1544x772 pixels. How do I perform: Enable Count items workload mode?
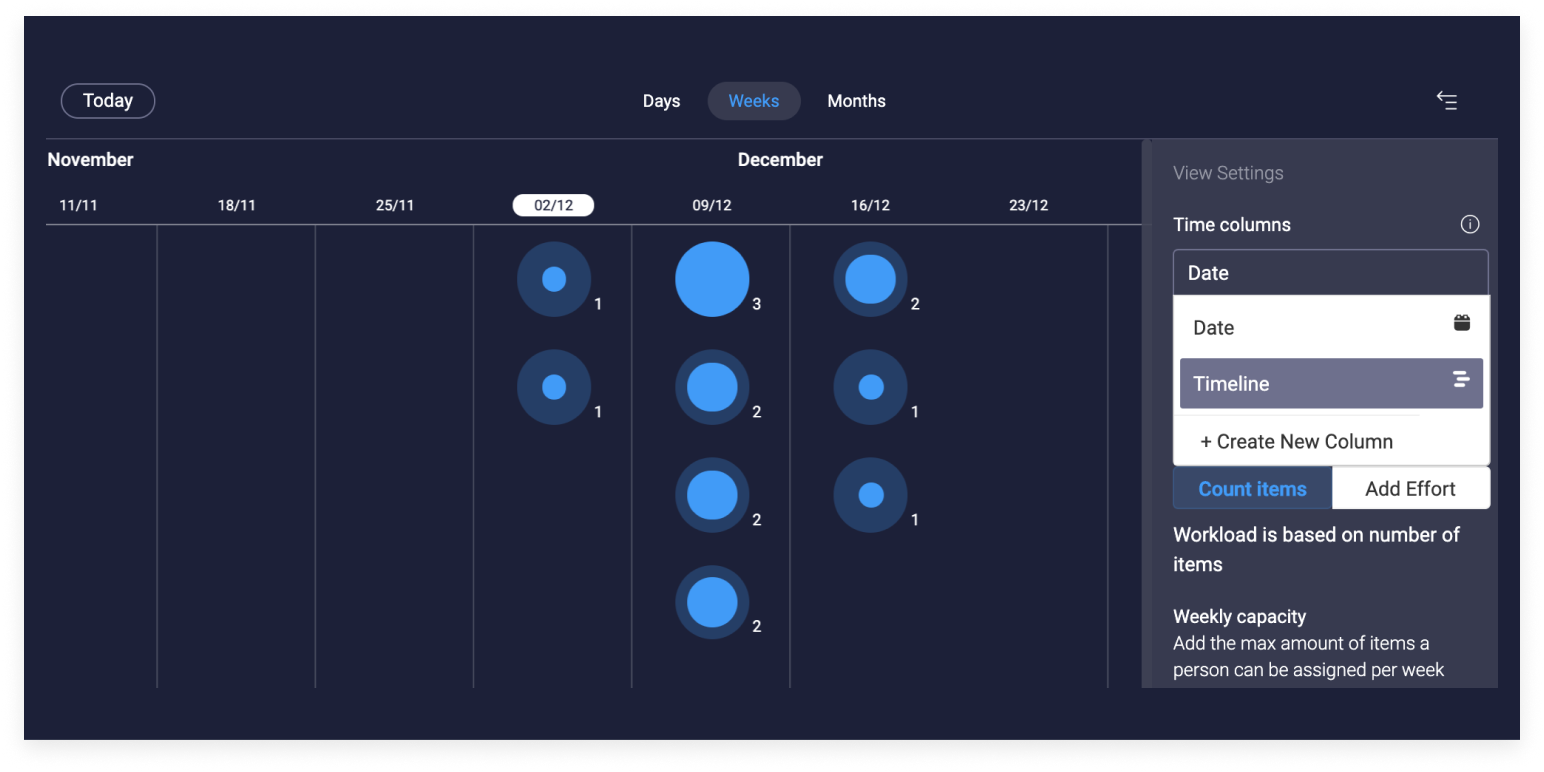pyautogui.click(x=1252, y=489)
